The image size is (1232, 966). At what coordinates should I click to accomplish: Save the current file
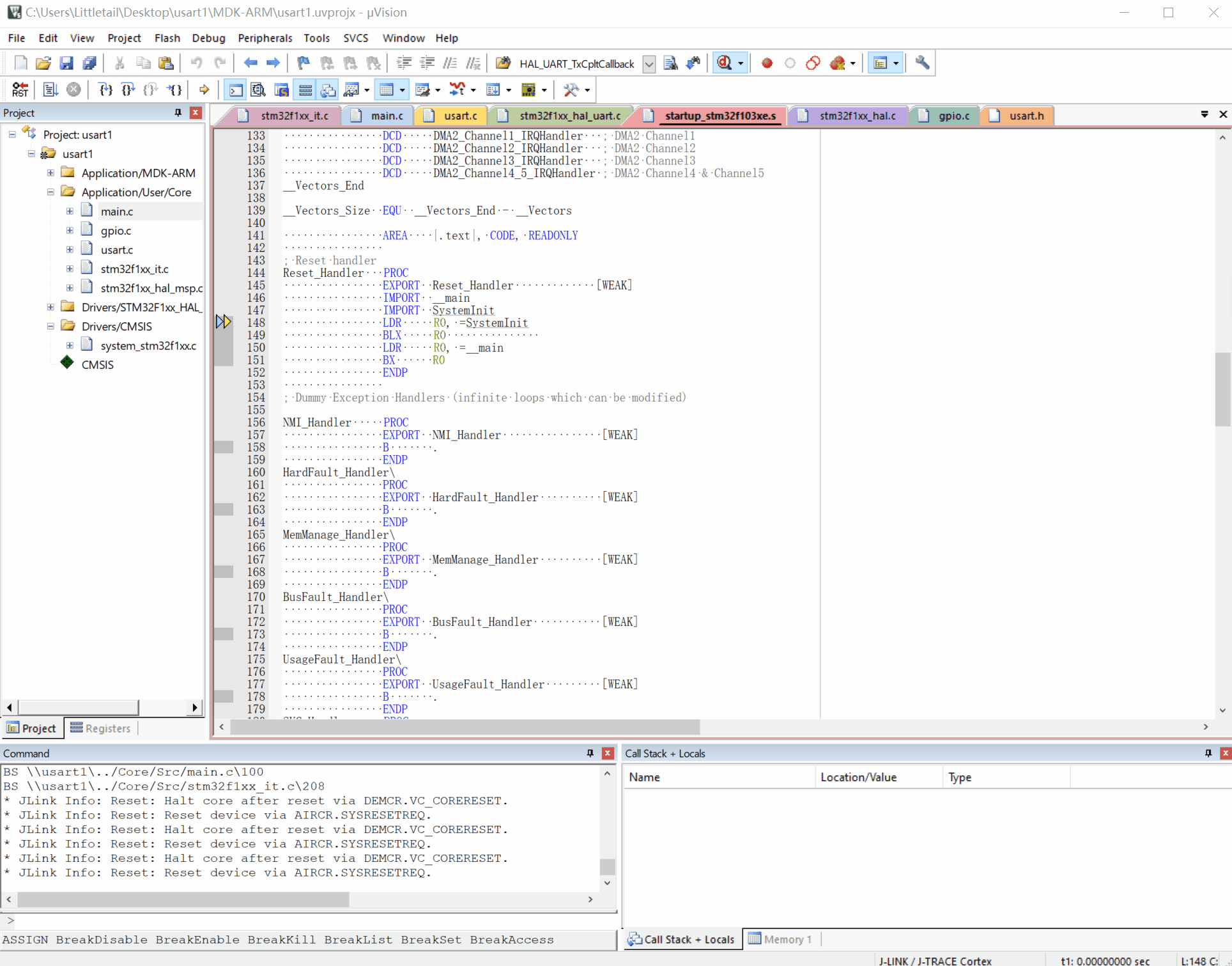click(x=66, y=63)
